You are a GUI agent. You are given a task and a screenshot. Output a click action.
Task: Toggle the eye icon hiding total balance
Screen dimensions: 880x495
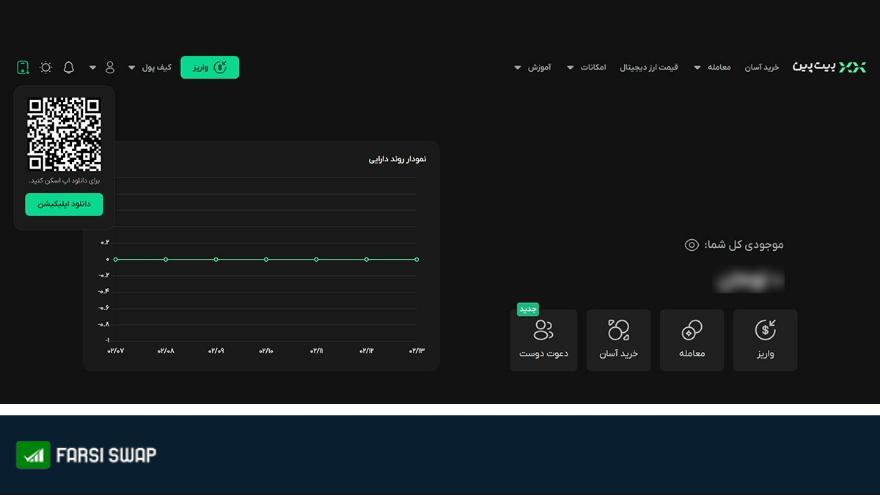(x=691, y=245)
